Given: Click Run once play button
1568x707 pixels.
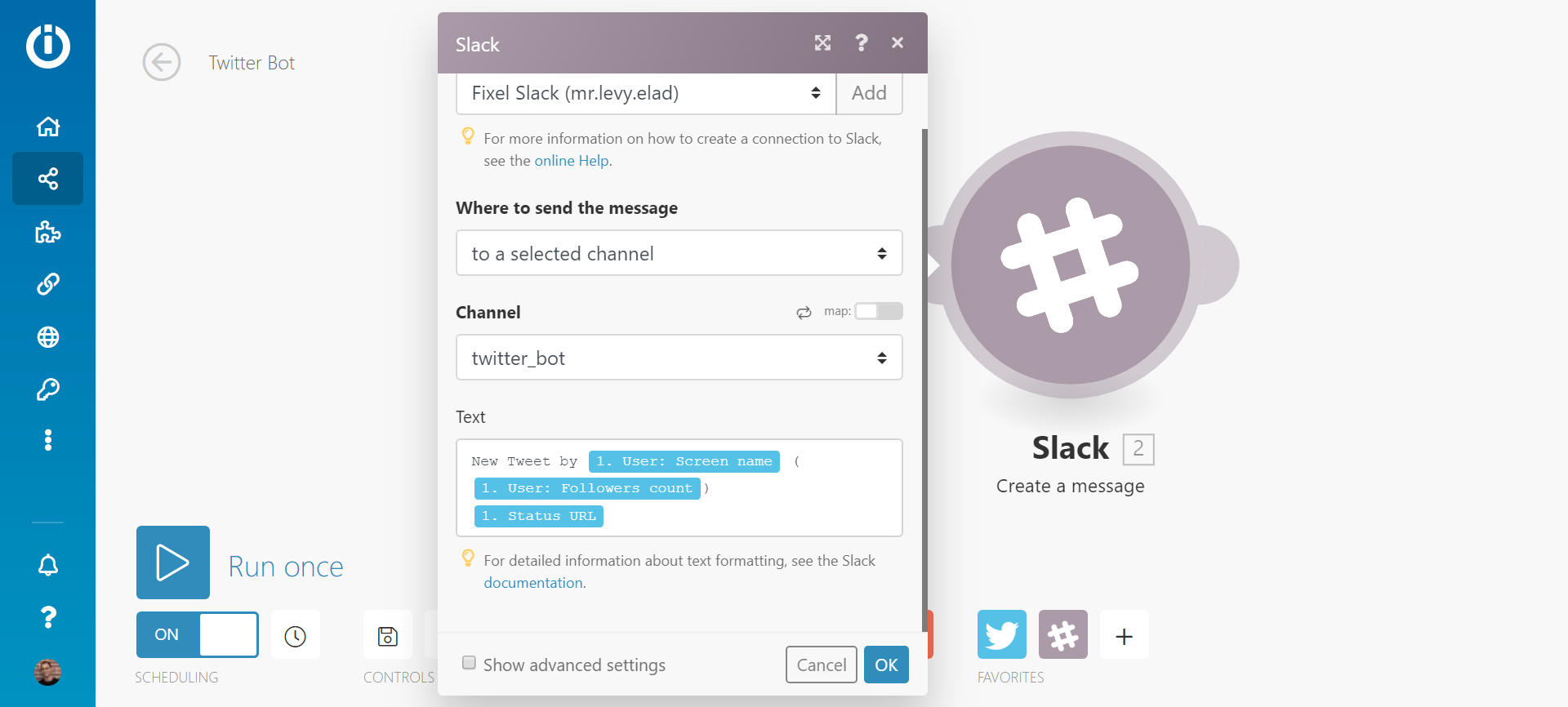Looking at the screenshot, I should click(x=173, y=562).
